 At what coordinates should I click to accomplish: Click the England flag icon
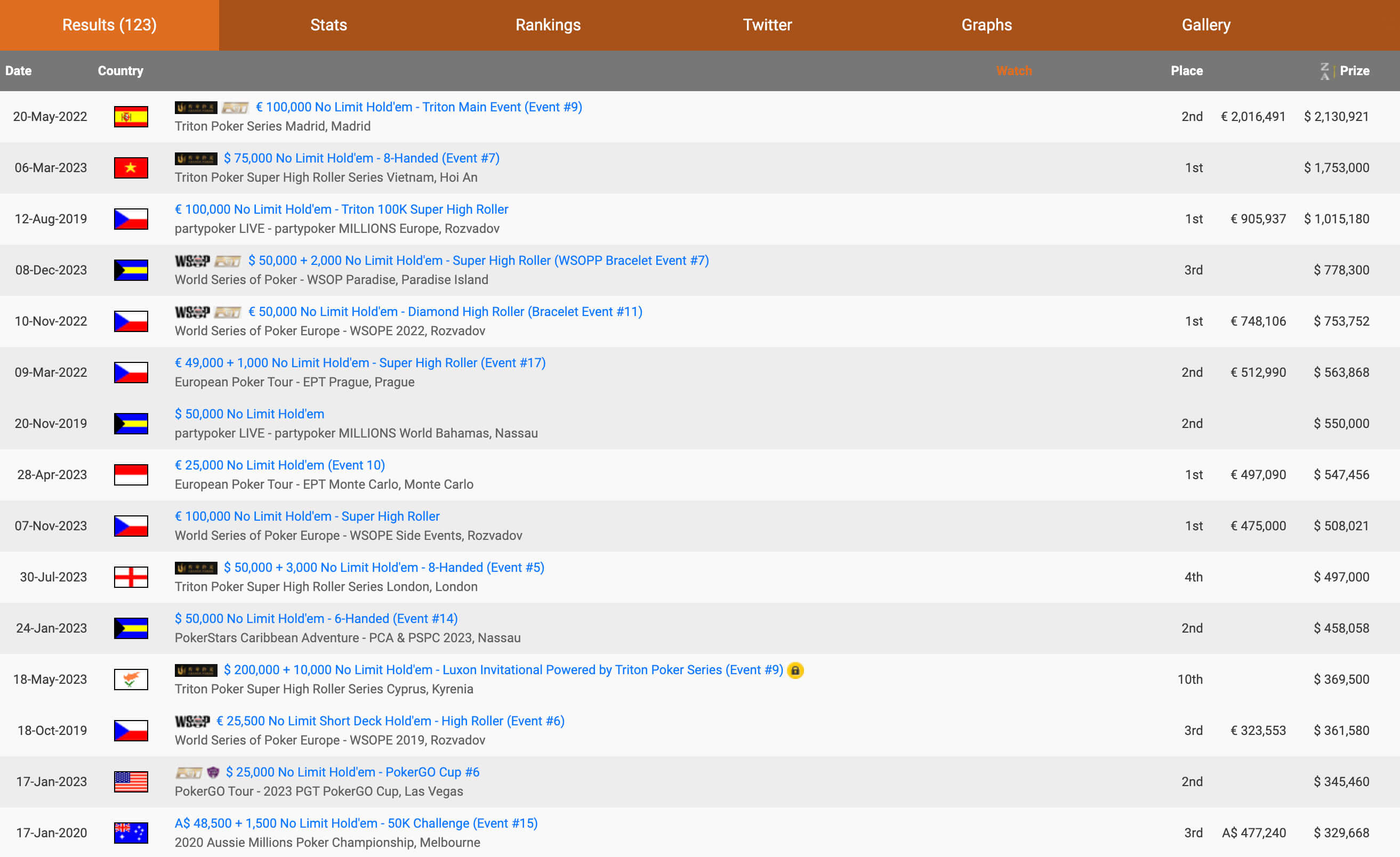131,577
